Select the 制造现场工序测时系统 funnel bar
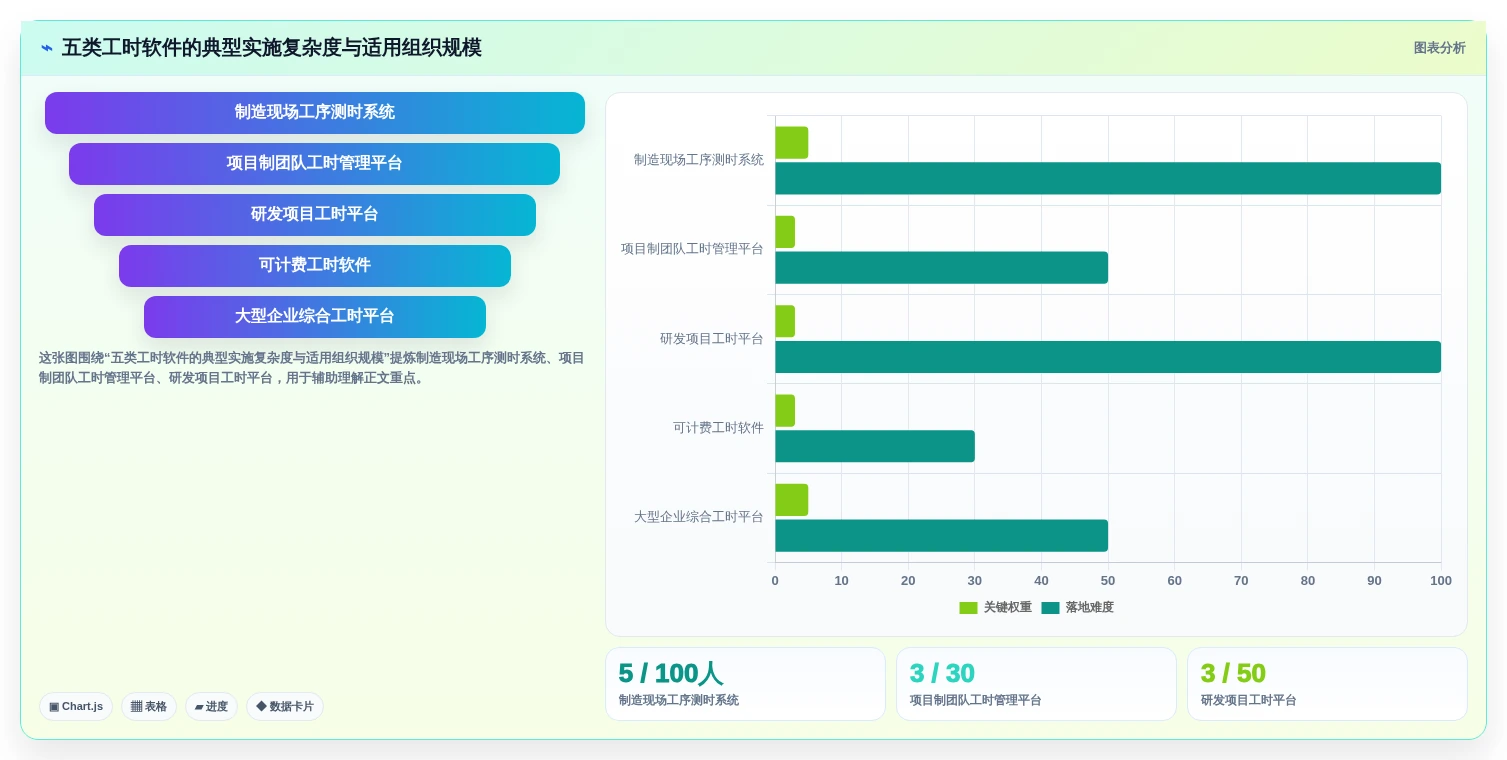Image resolution: width=1507 pixels, height=760 pixels. click(x=315, y=113)
